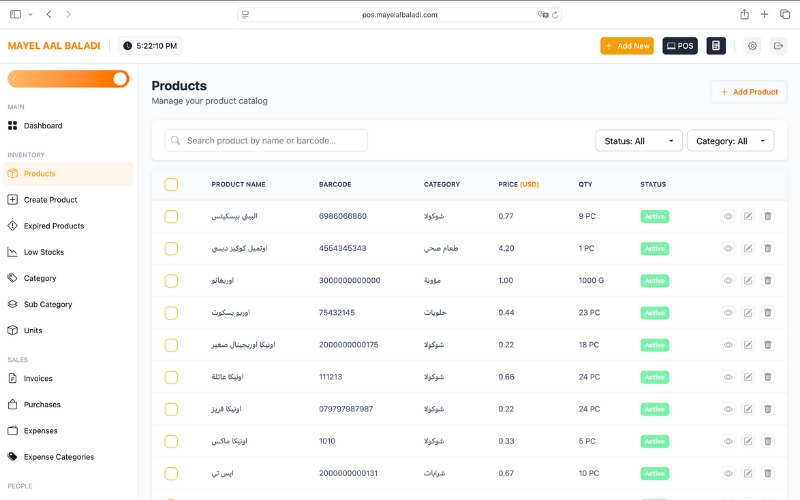
Task: Click the logout icon in header
Action: pos(779,46)
